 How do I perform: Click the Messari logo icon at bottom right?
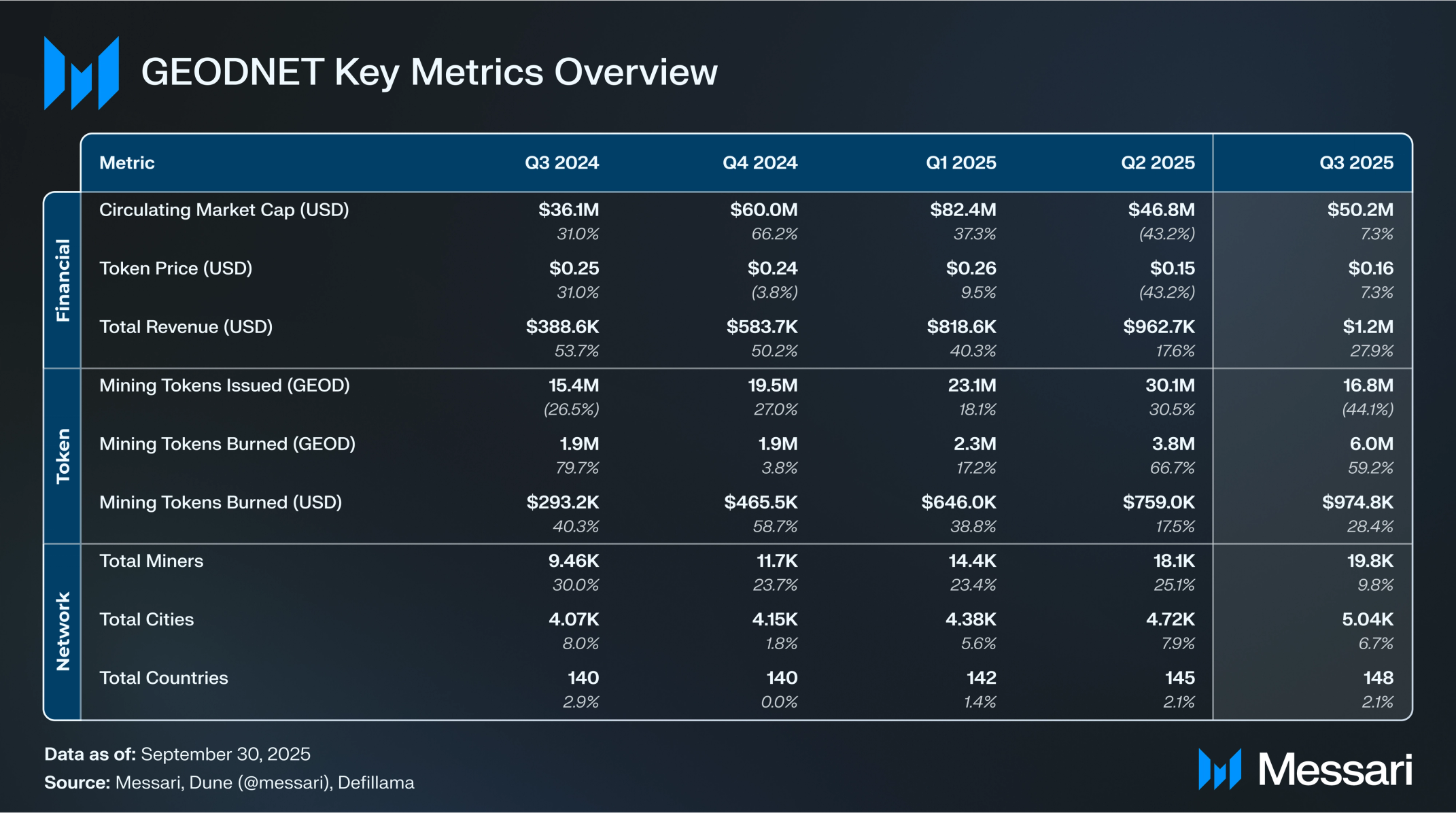click(1219, 769)
